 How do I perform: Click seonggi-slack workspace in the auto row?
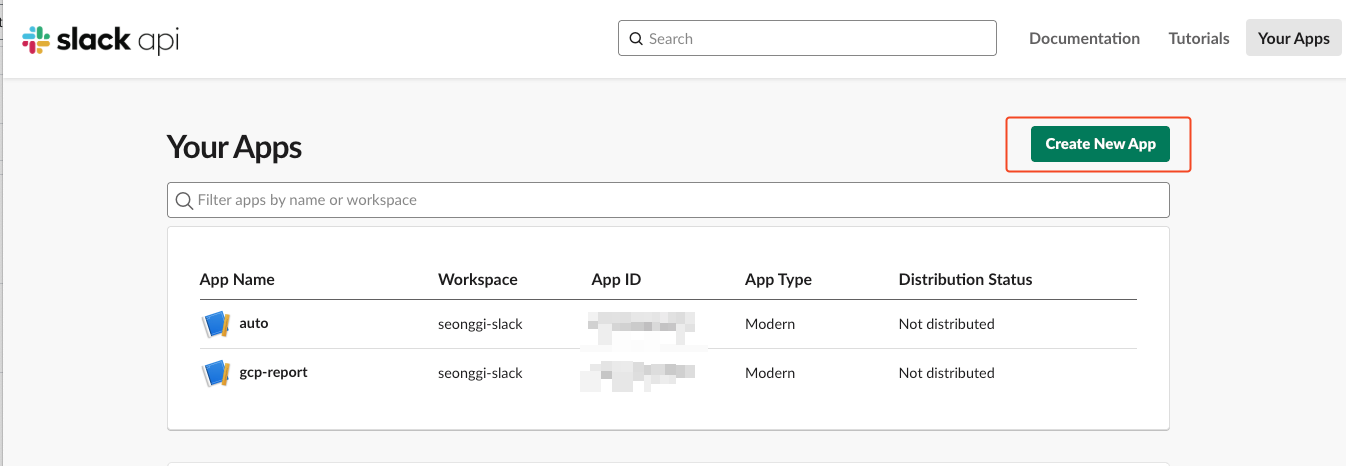point(480,324)
